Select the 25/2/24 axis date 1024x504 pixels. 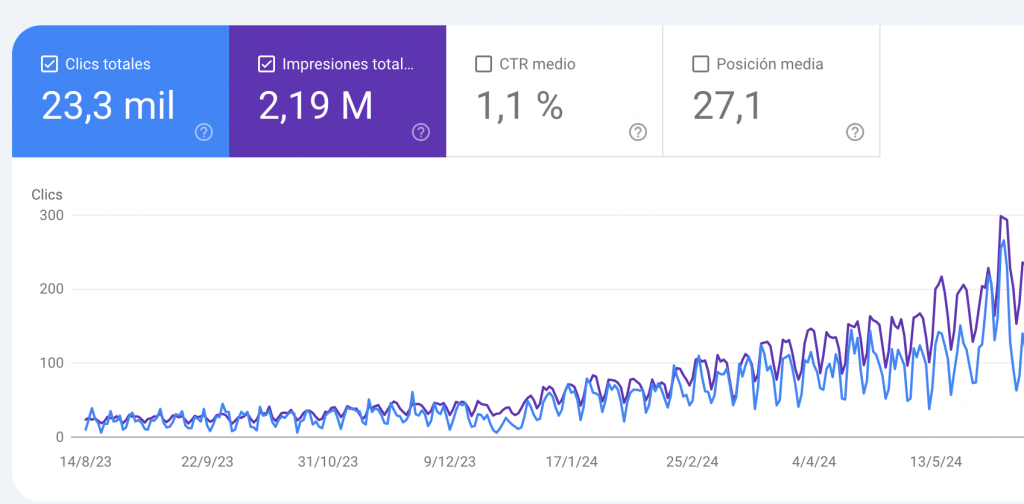point(692,462)
